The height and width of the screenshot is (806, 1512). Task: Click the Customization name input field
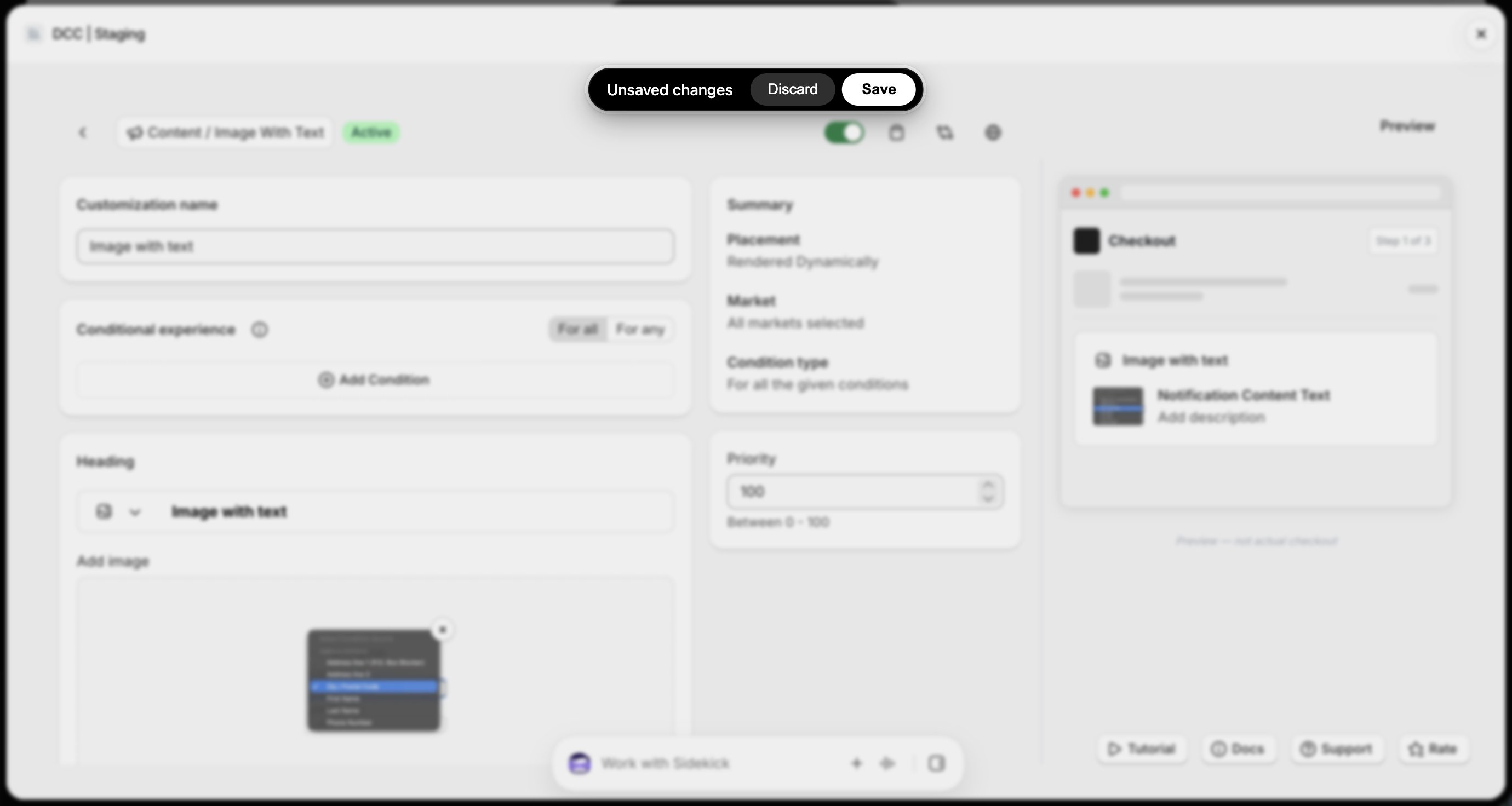[375, 246]
